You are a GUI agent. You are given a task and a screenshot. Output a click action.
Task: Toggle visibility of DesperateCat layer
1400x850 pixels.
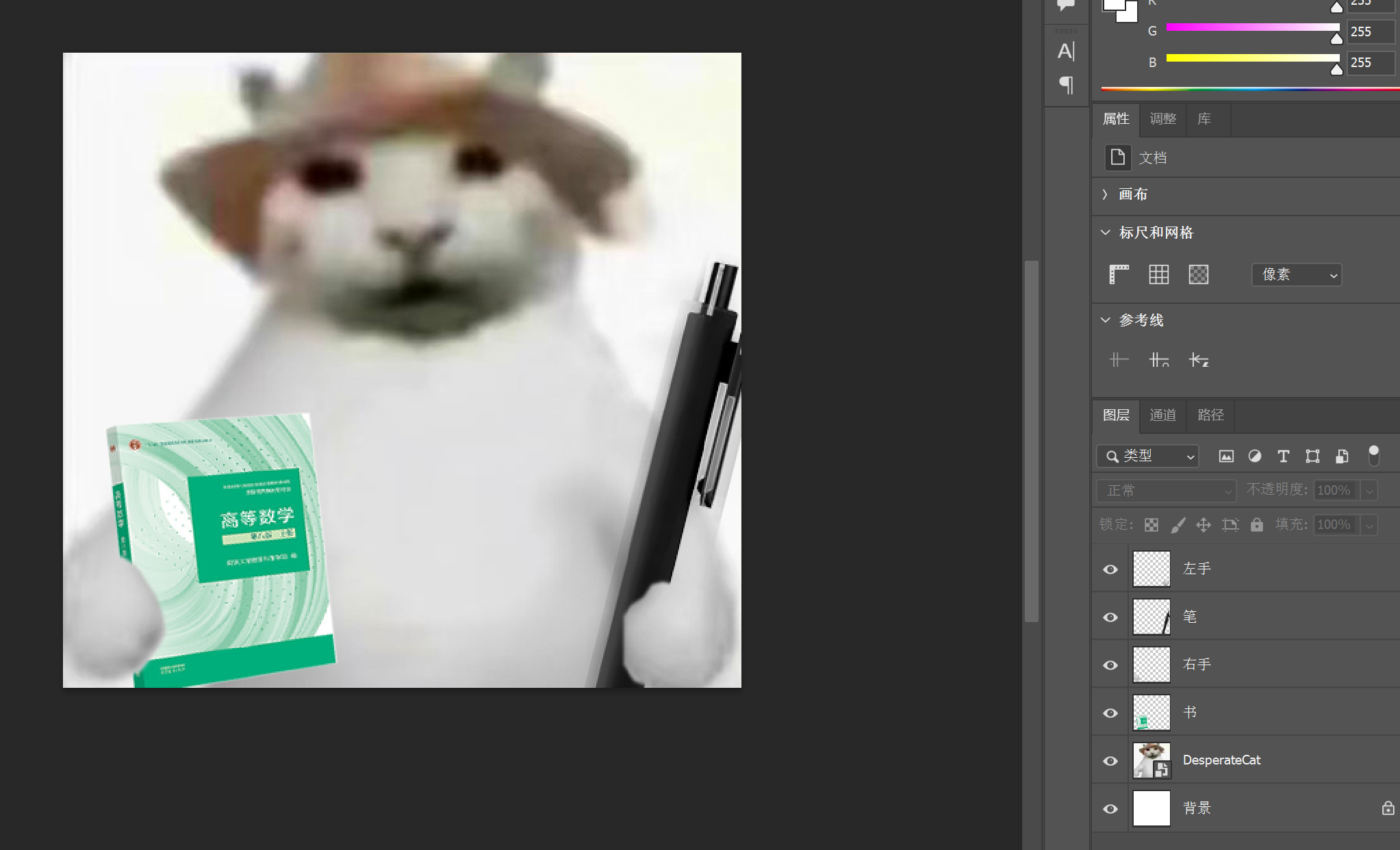coord(1110,761)
